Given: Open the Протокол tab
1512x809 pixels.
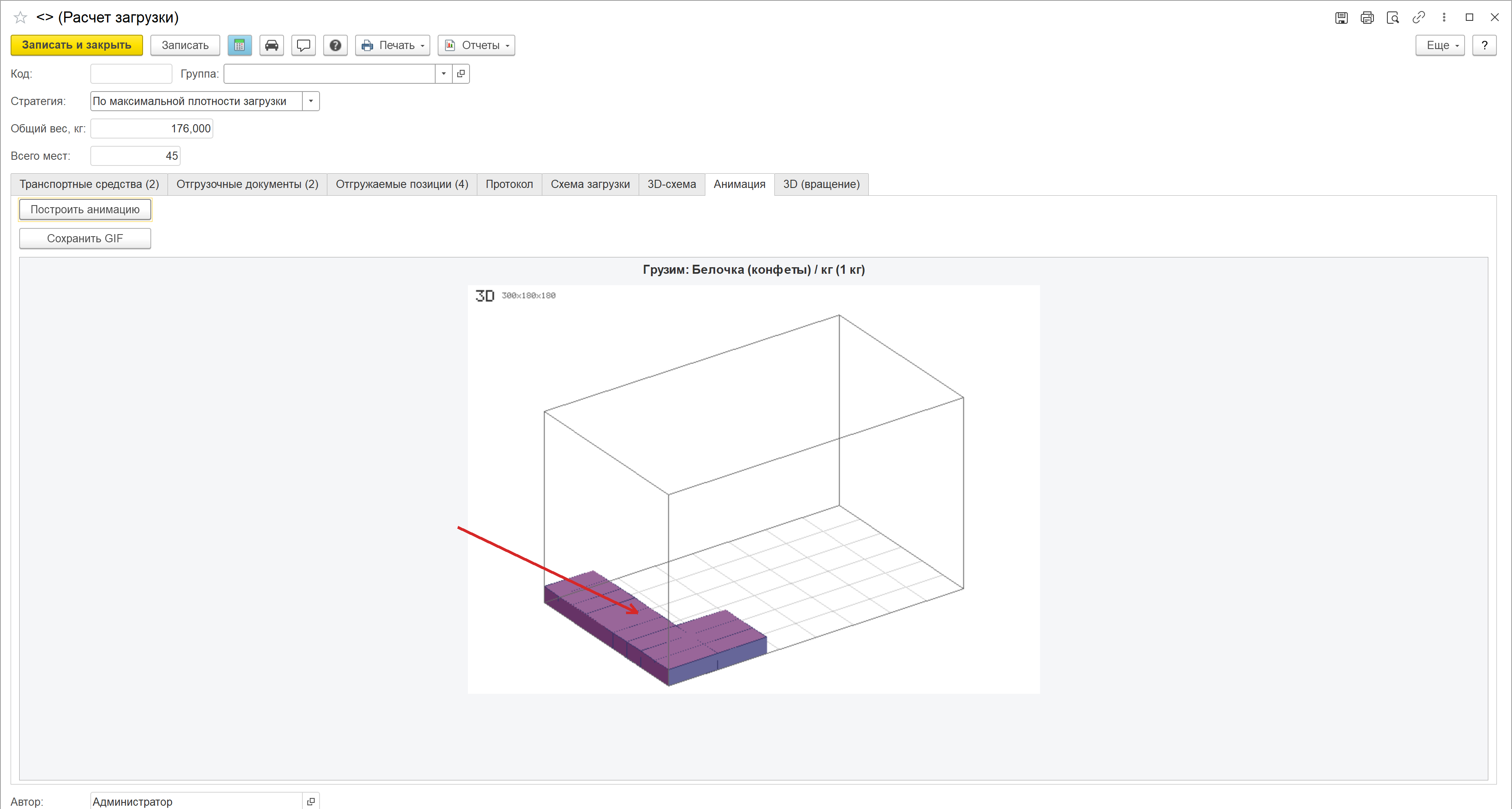Looking at the screenshot, I should [510, 184].
